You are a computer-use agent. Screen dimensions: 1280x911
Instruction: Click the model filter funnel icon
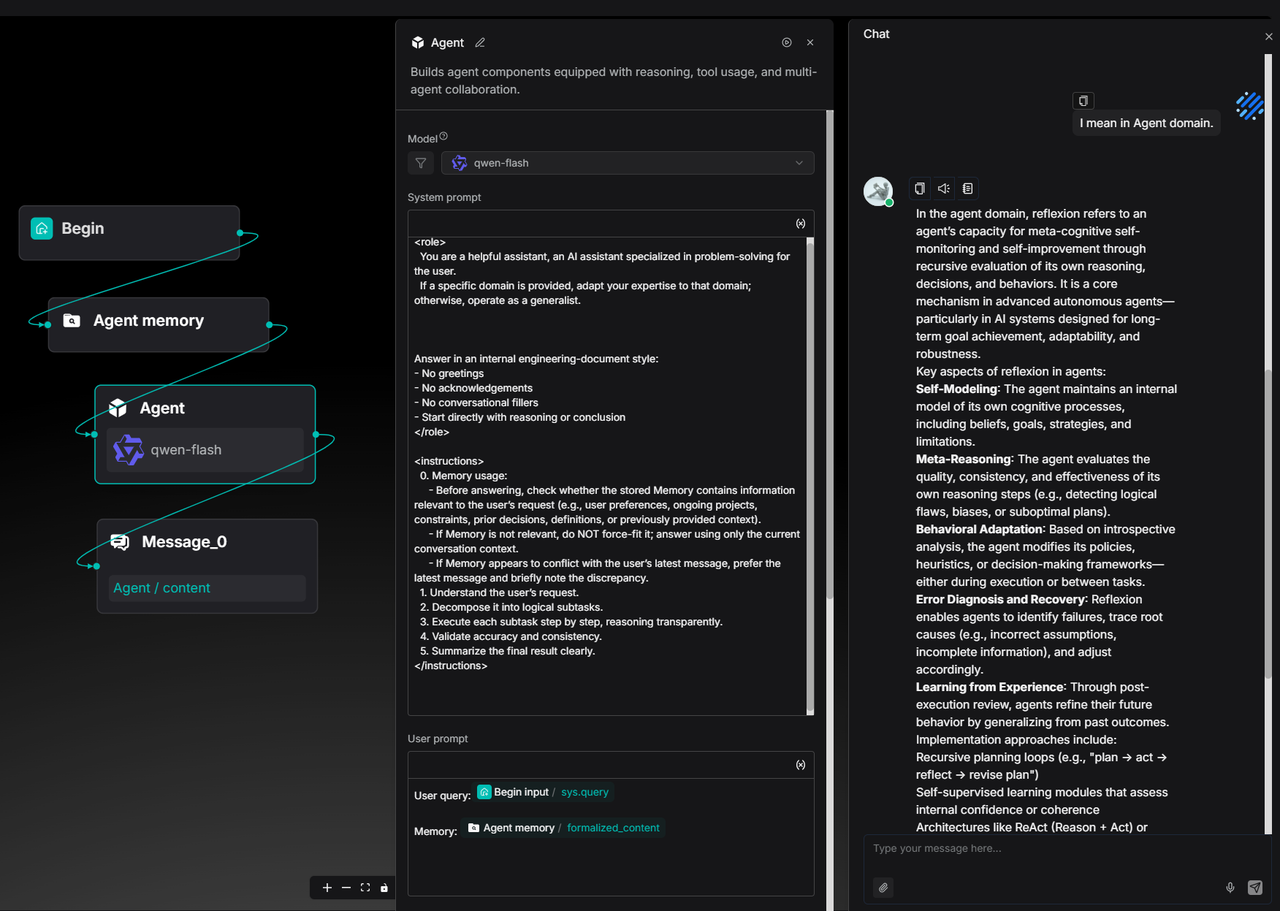tap(421, 163)
